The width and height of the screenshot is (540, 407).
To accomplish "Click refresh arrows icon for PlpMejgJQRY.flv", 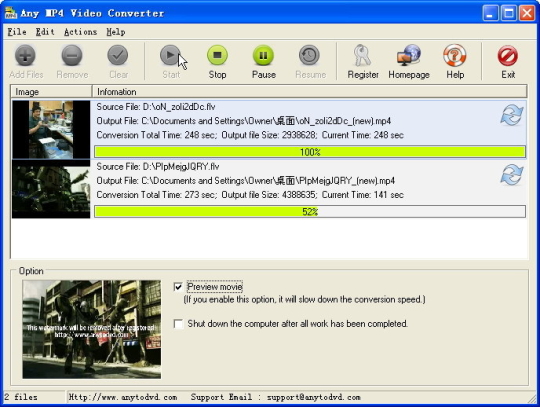I will (x=512, y=175).
